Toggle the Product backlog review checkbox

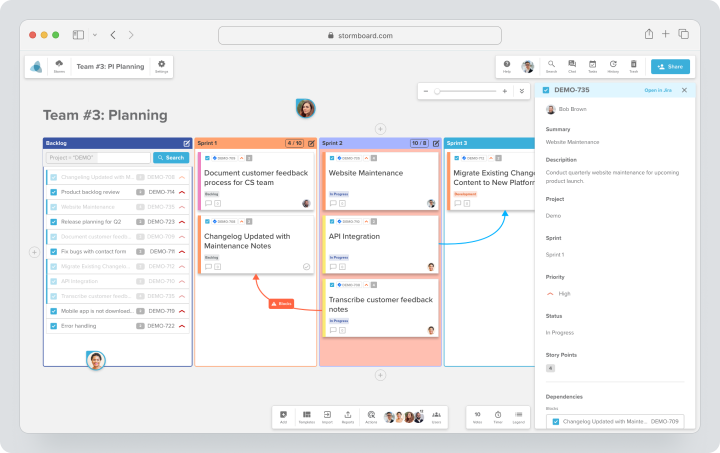[54, 192]
